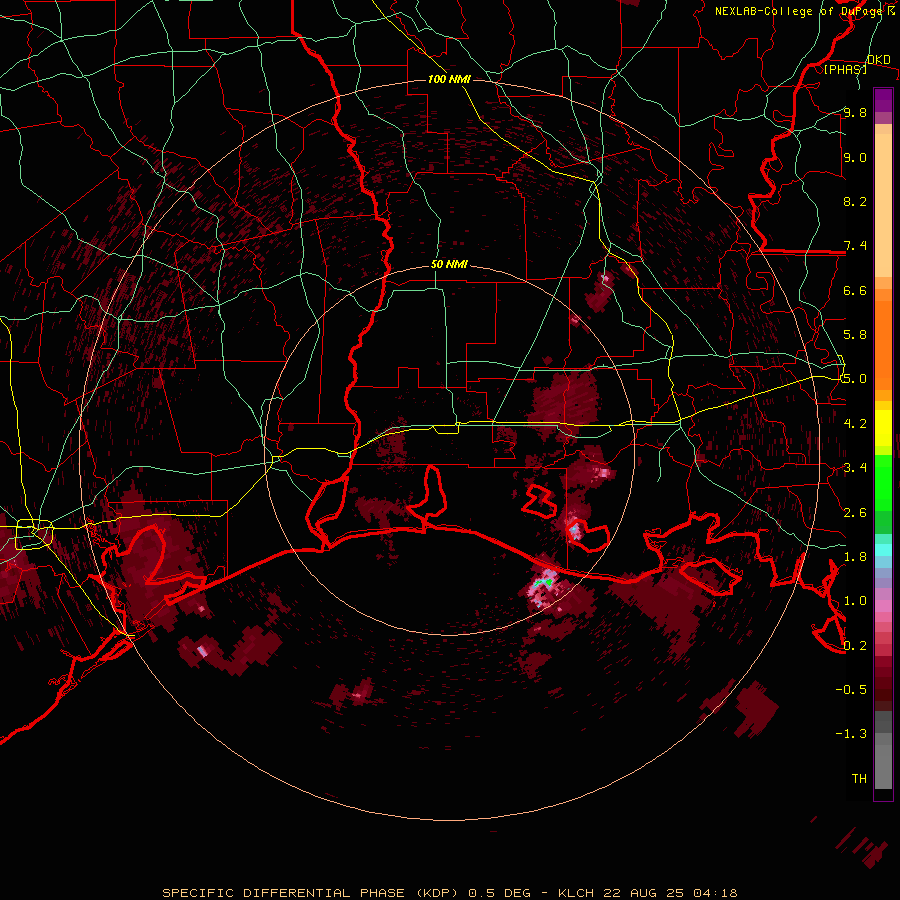
Task: Click the "KLCH" station ID in caption
Action: click(x=577, y=893)
